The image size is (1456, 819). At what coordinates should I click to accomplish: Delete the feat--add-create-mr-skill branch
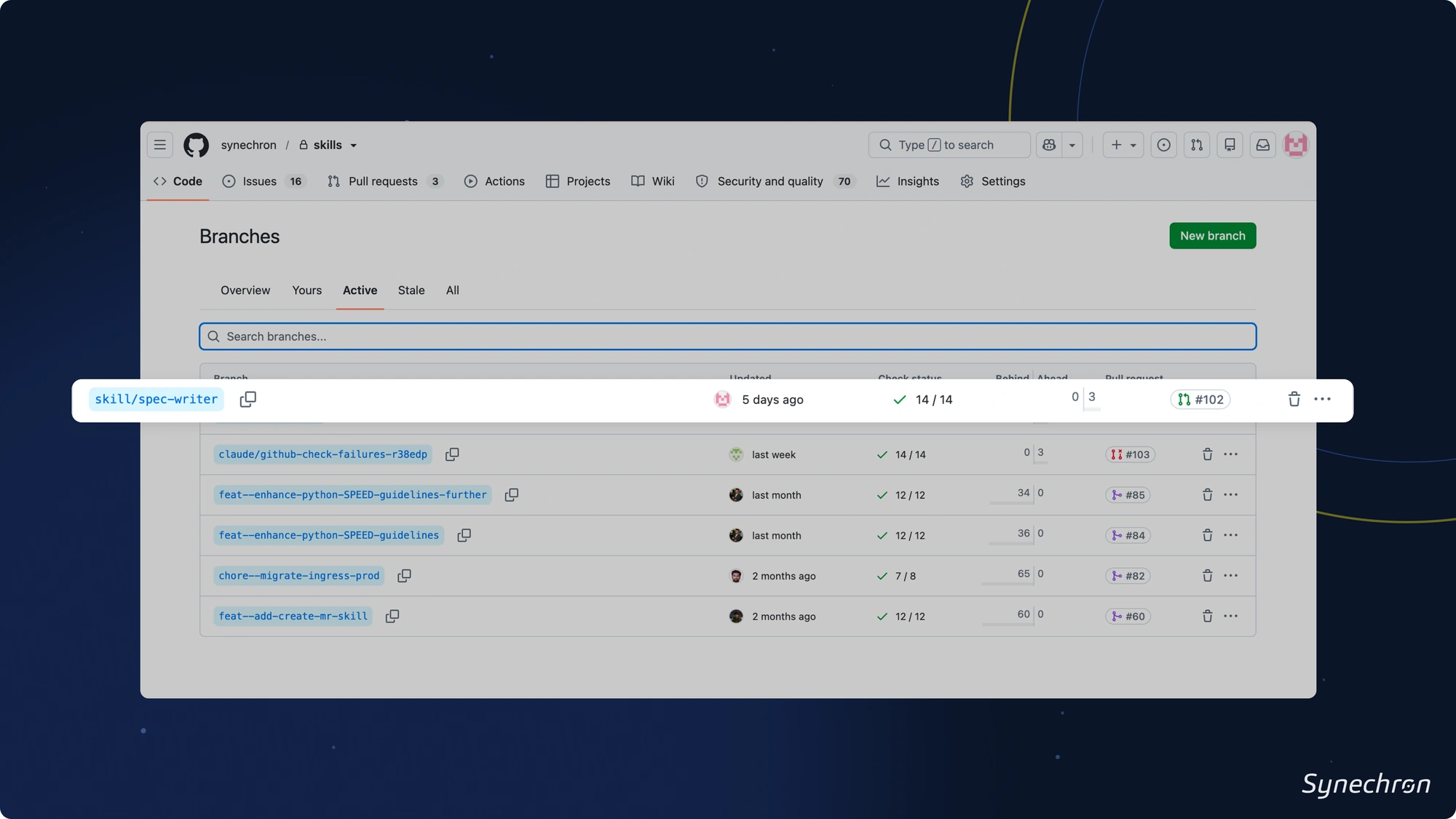(x=1207, y=617)
